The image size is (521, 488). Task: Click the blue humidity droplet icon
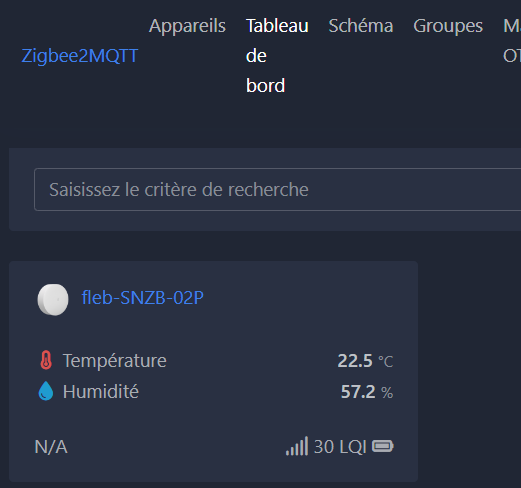click(46, 391)
